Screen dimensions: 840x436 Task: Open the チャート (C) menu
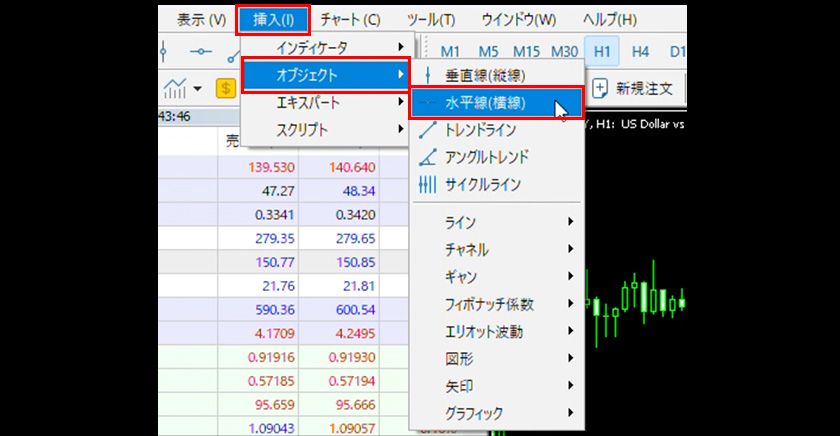coord(350,20)
